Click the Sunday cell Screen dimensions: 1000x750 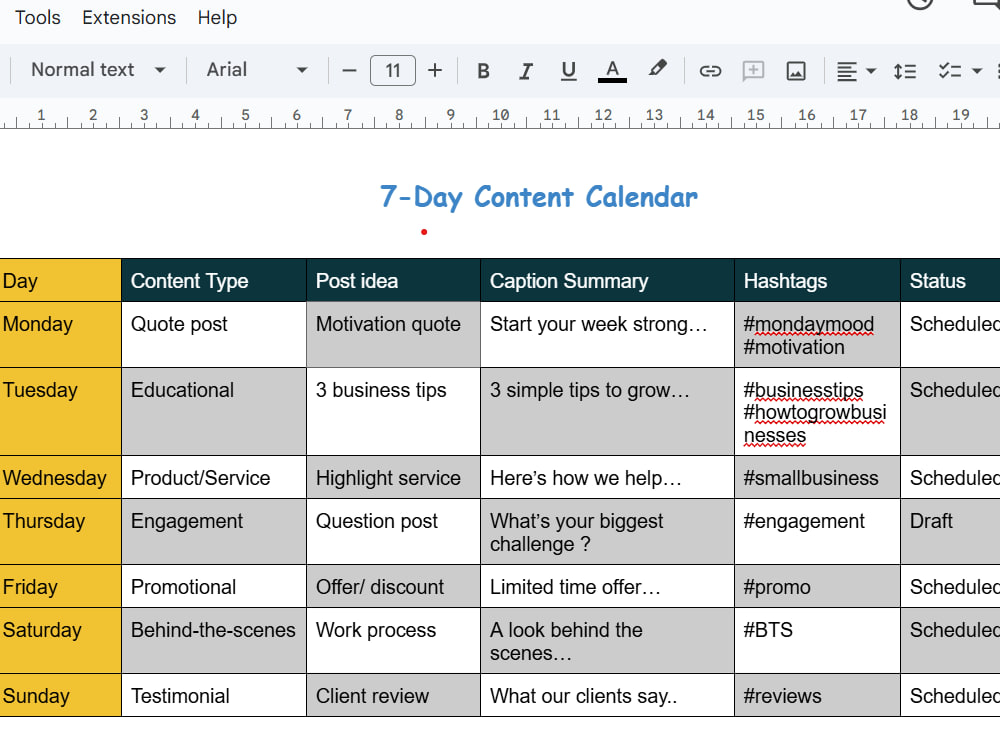(x=61, y=696)
